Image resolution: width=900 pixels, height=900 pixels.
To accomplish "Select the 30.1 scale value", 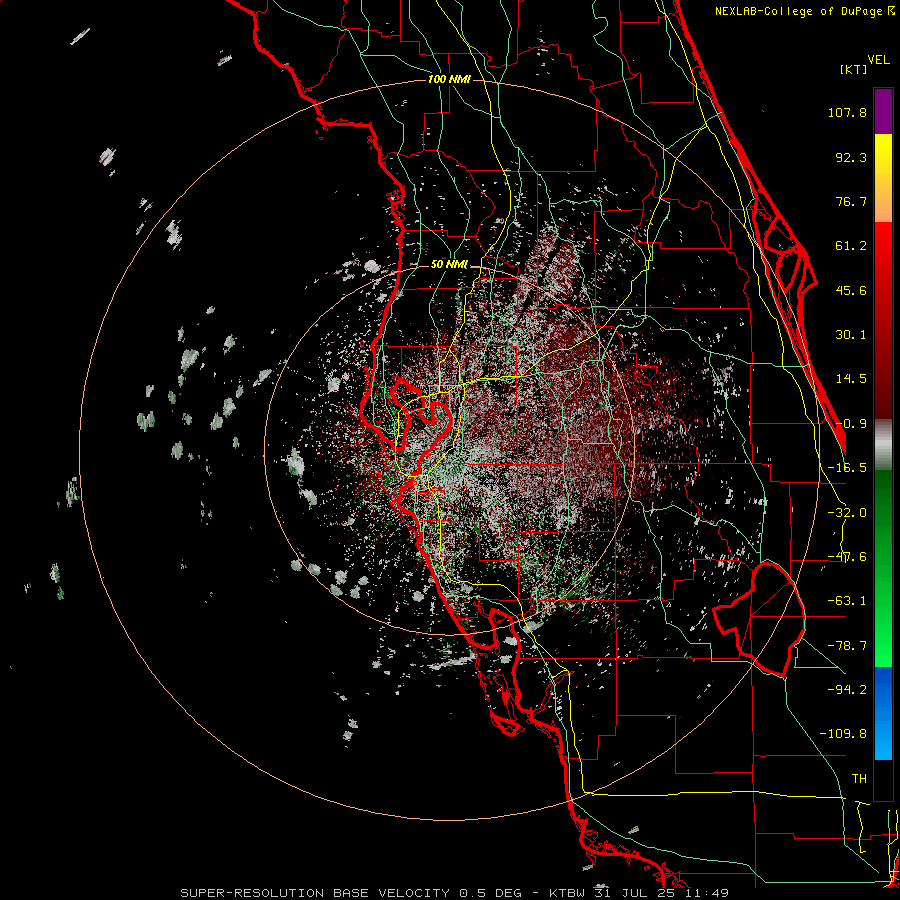I will 851,335.
